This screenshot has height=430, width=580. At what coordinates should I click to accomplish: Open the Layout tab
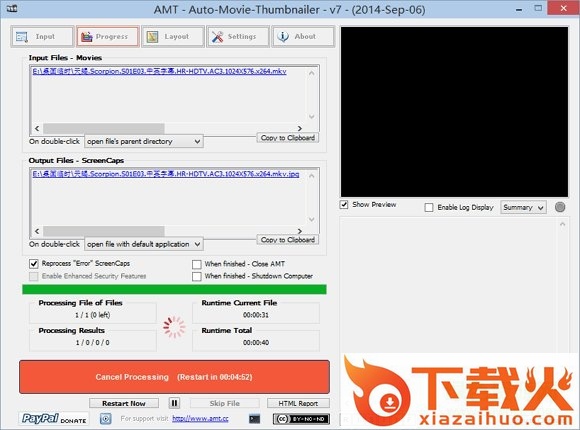click(173, 36)
